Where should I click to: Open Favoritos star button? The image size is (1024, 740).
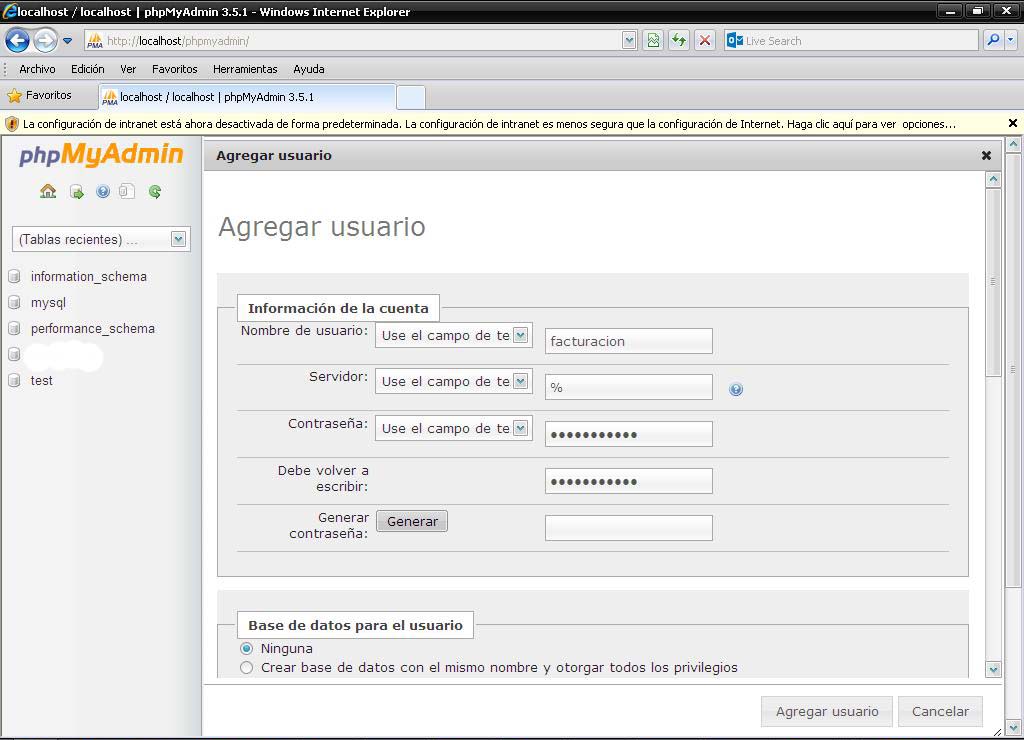click(39, 95)
